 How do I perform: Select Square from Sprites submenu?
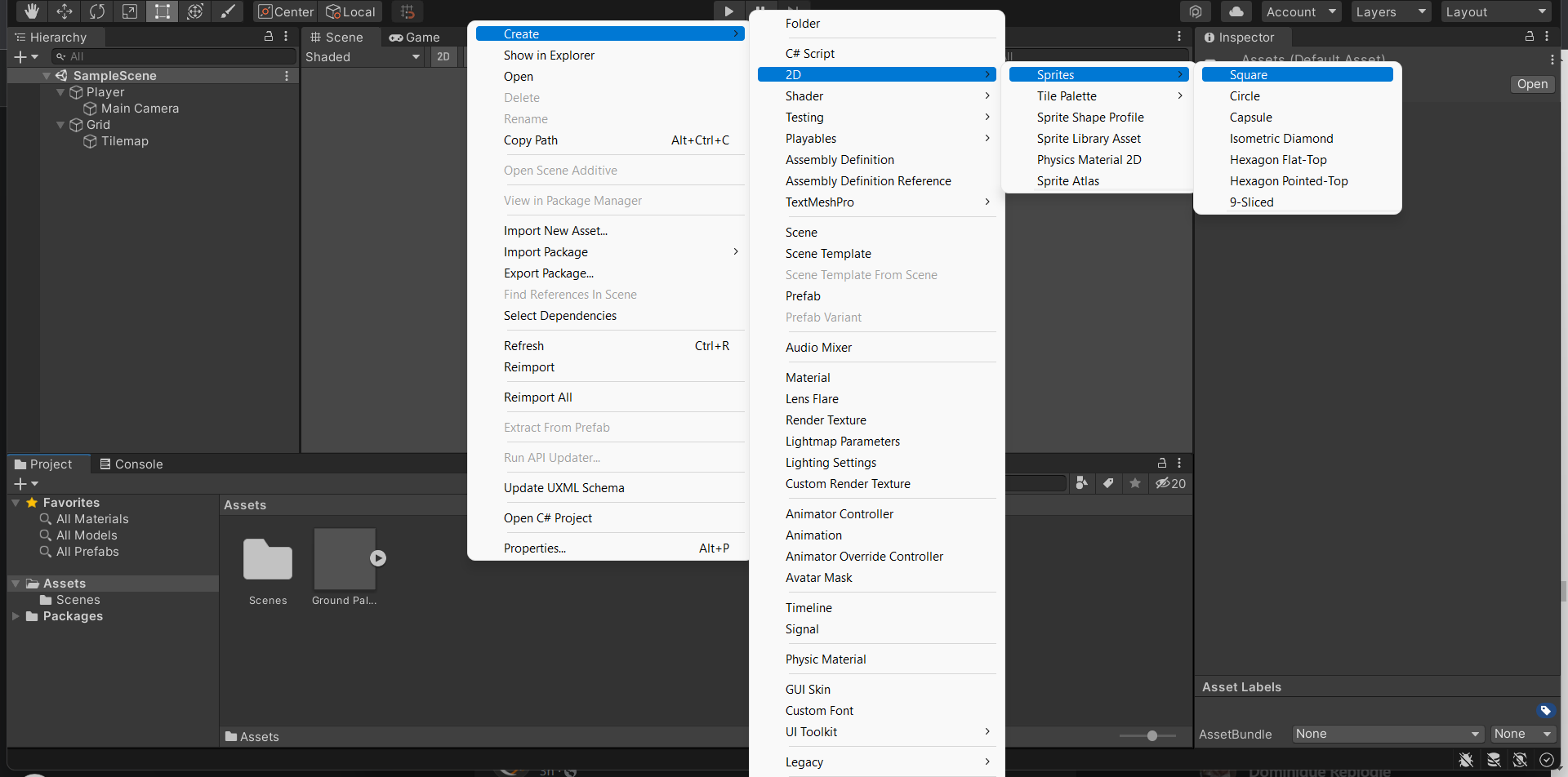pyautogui.click(x=1297, y=75)
